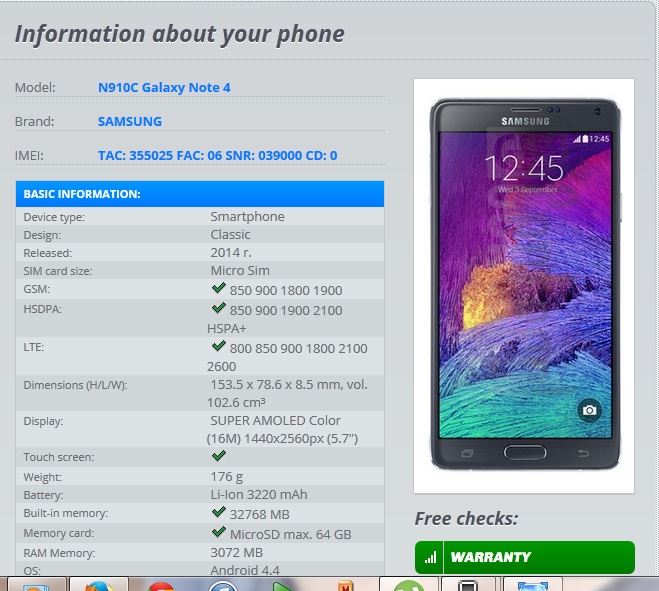
Task: Open Firefox from the taskbar
Action: tap(99, 585)
